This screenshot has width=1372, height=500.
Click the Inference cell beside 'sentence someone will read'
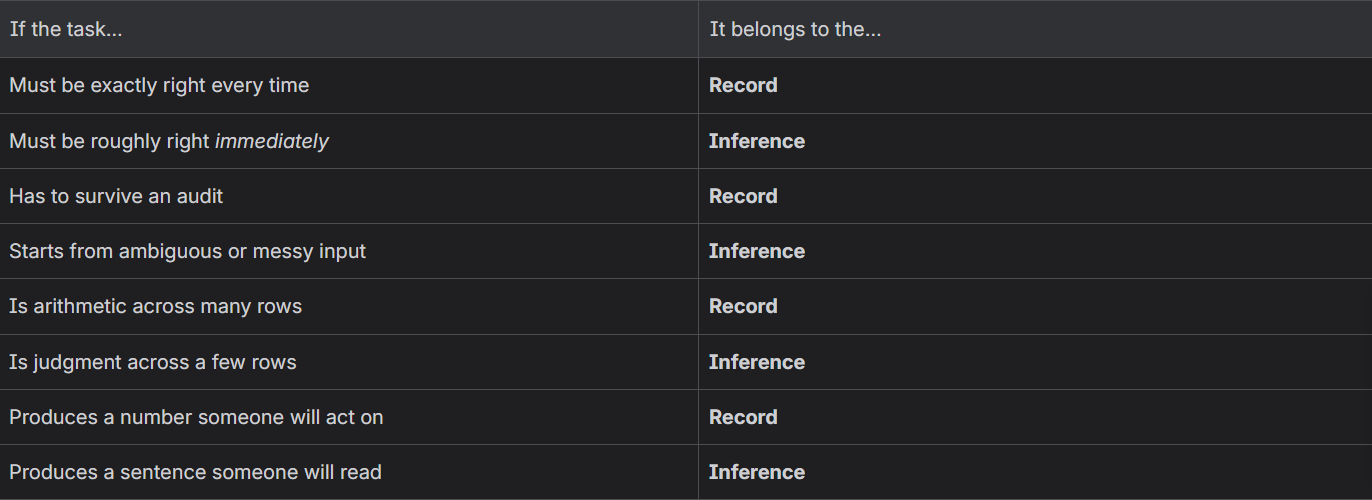(1035, 472)
